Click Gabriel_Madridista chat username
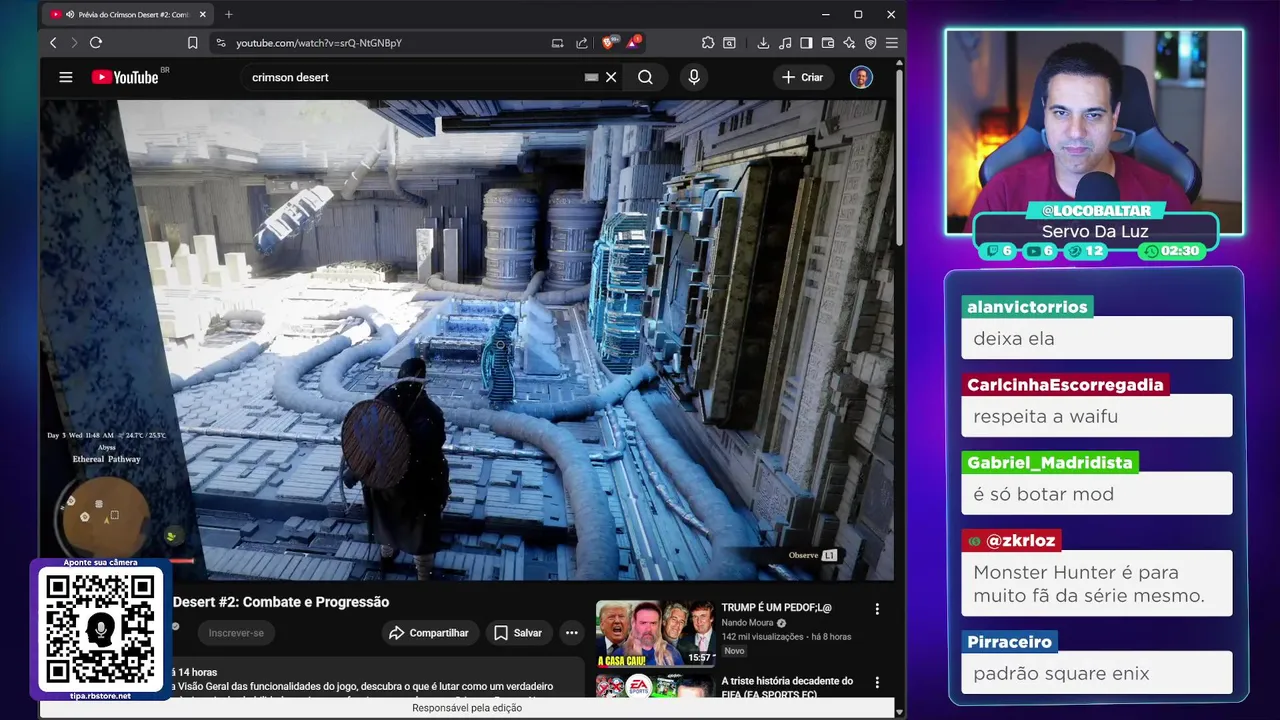Image resolution: width=1280 pixels, height=720 pixels. (1050, 463)
